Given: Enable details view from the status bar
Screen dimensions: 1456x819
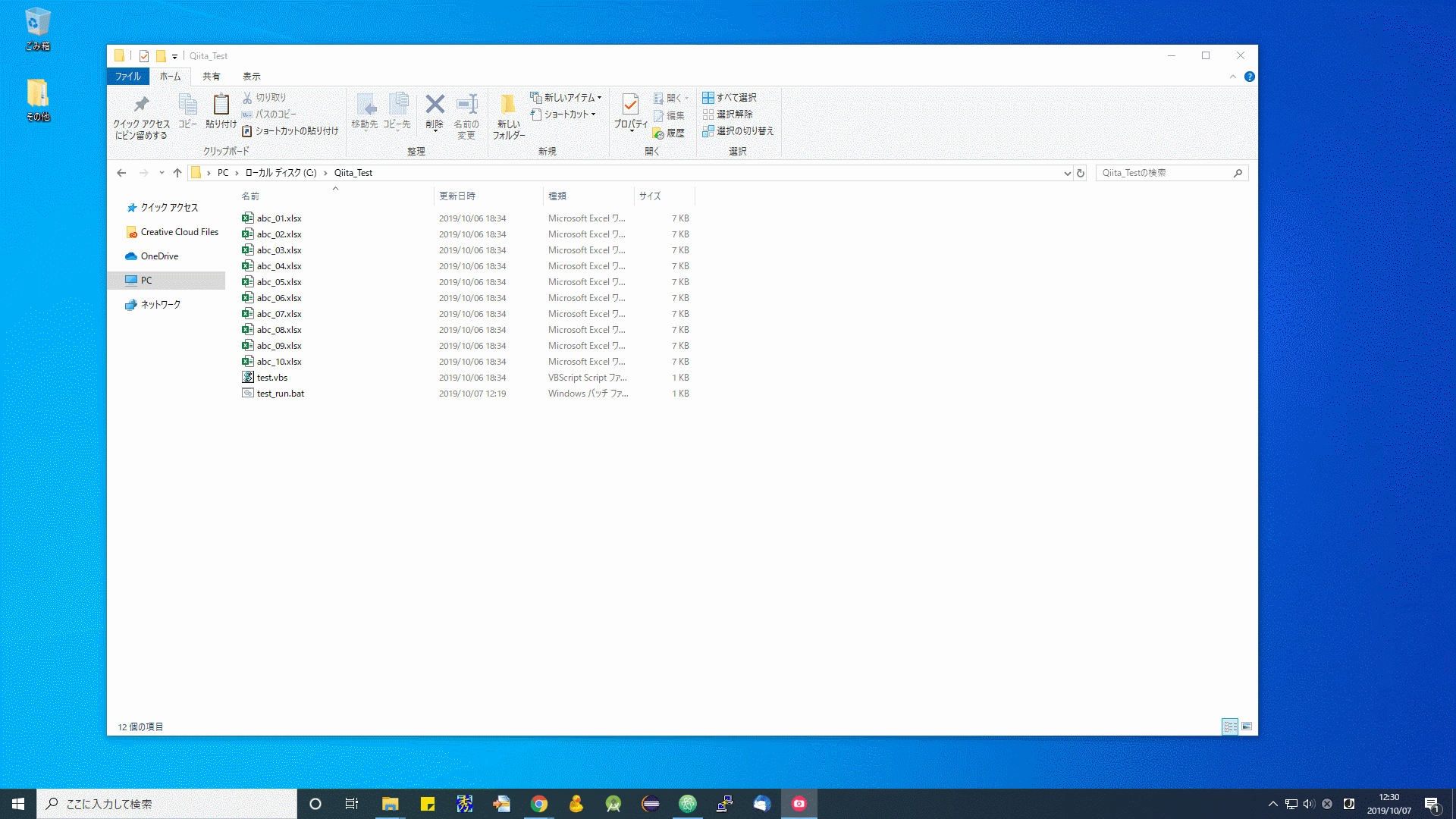Looking at the screenshot, I should point(1229,726).
